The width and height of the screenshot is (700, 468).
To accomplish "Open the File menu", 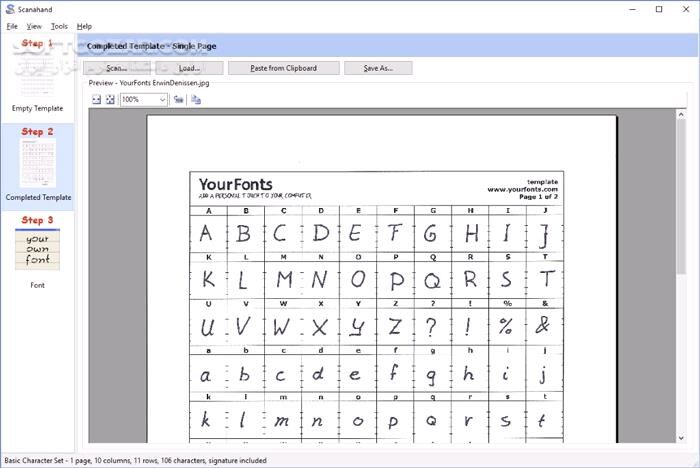I will [x=12, y=26].
